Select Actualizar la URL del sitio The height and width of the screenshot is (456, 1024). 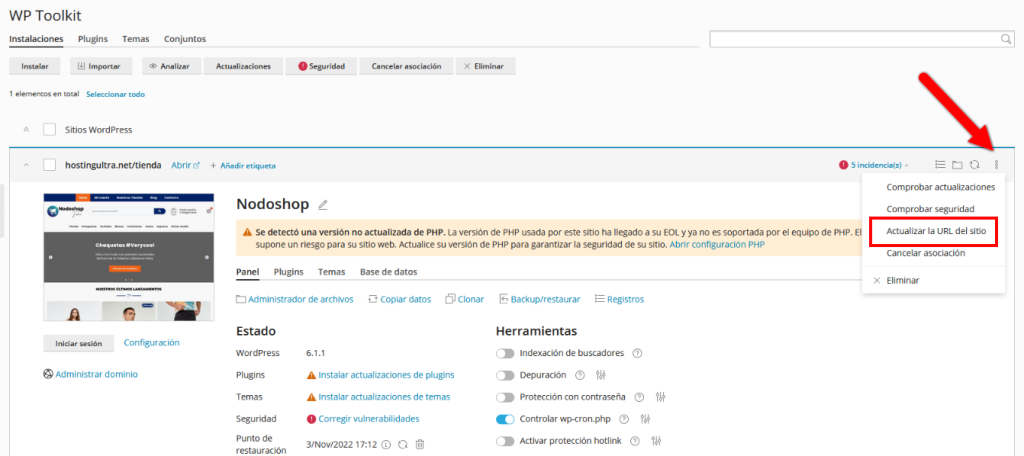point(934,231)
